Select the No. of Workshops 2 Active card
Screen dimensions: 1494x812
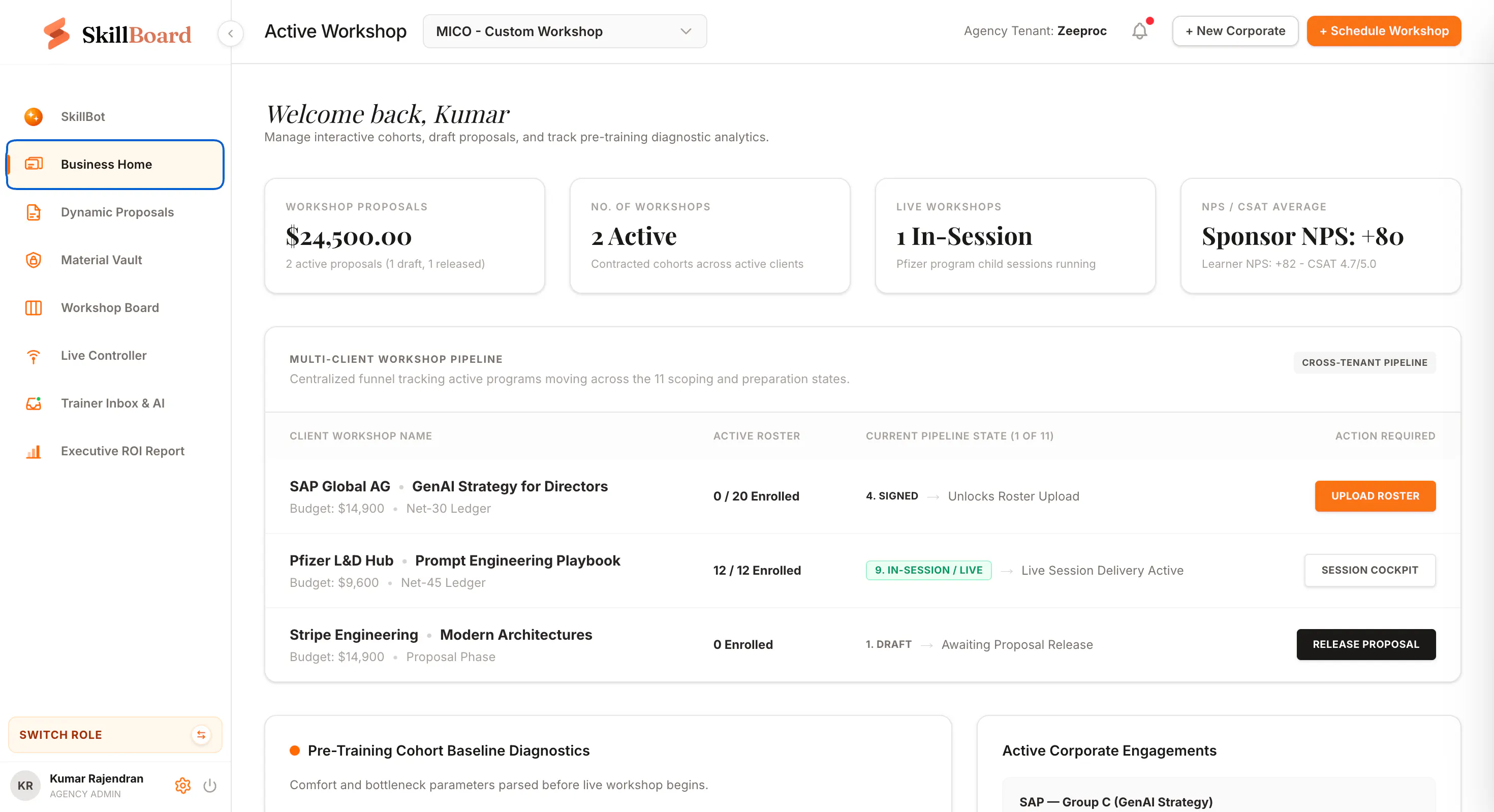point(710,235)
